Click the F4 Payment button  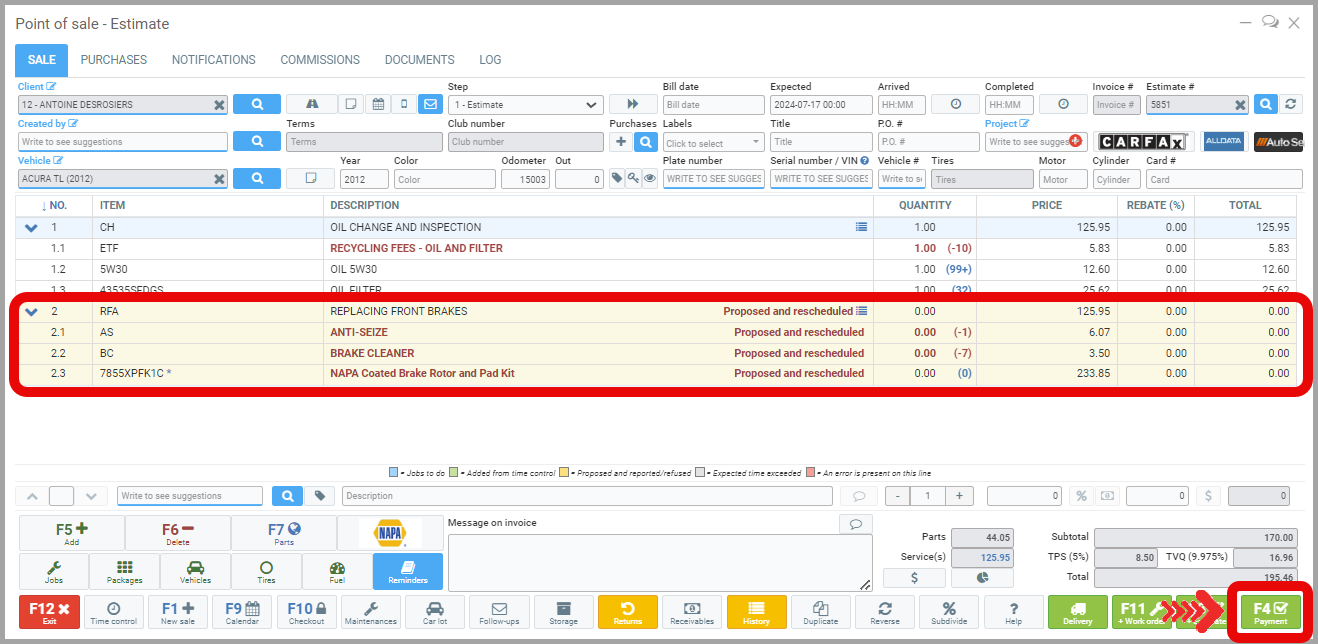(1270, 612)
